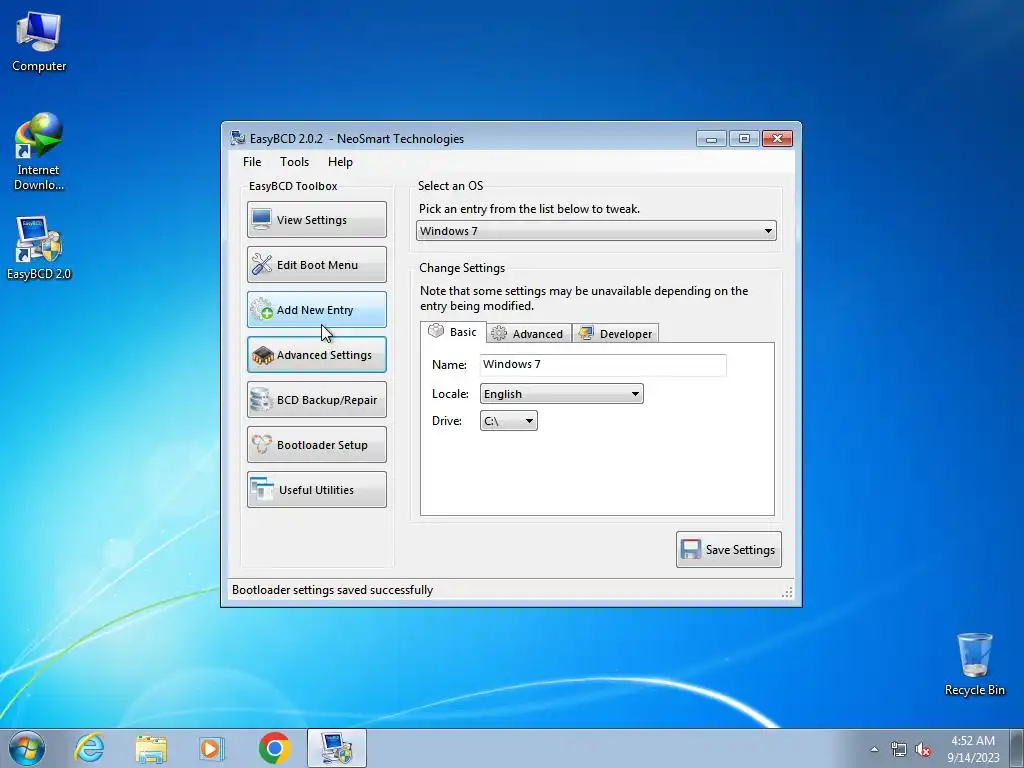This screenshot has height=768, width=1024.
Task: Show hidden tray icons arrow
Action: tap(874, 749)
